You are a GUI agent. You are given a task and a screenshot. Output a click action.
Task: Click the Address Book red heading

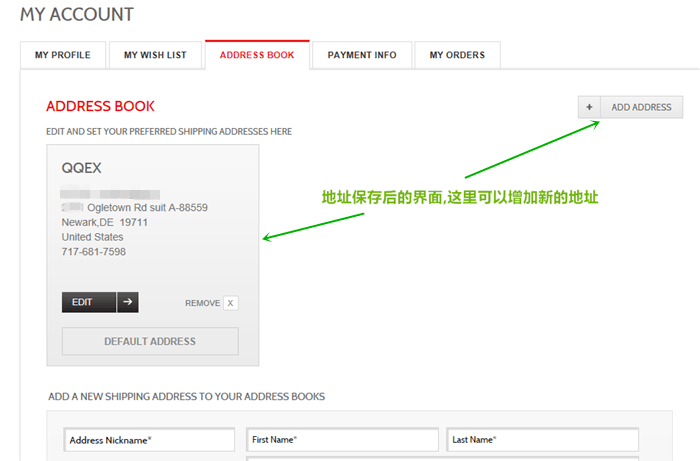click(x=100, y=106)
